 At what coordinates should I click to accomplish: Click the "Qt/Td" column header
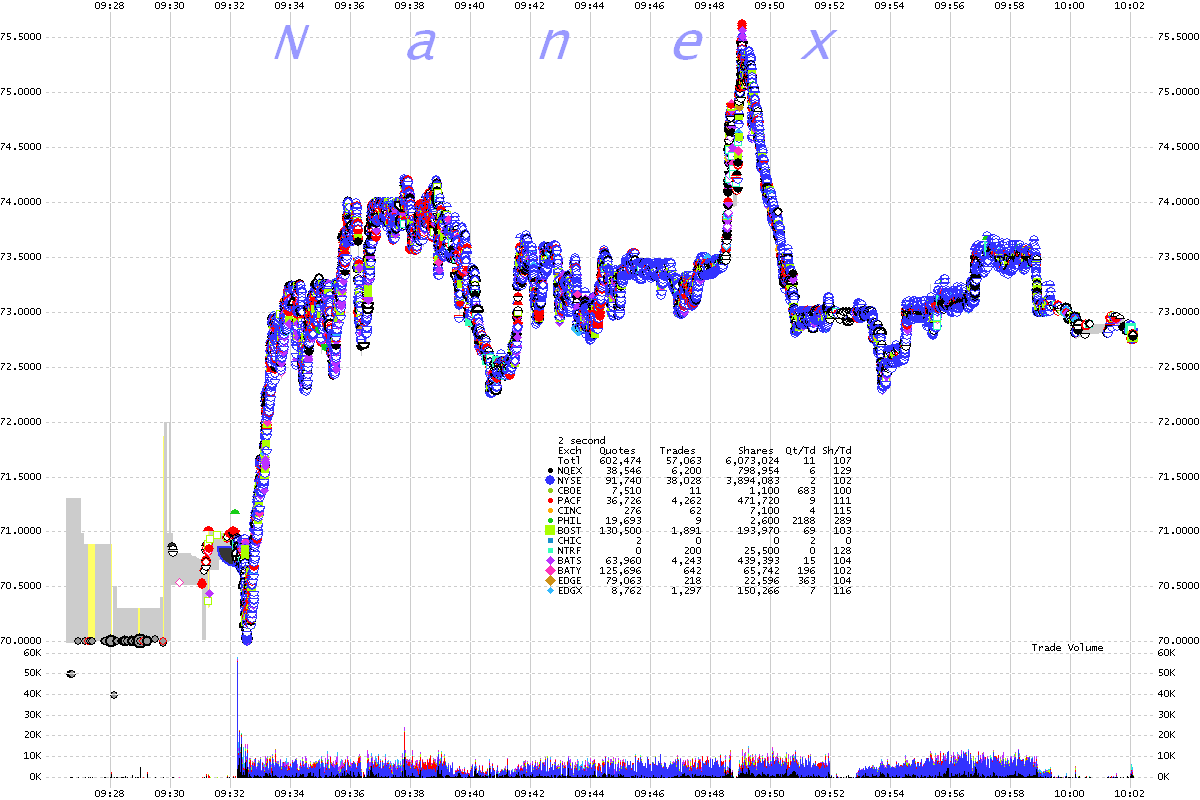[x=800, y=451]
